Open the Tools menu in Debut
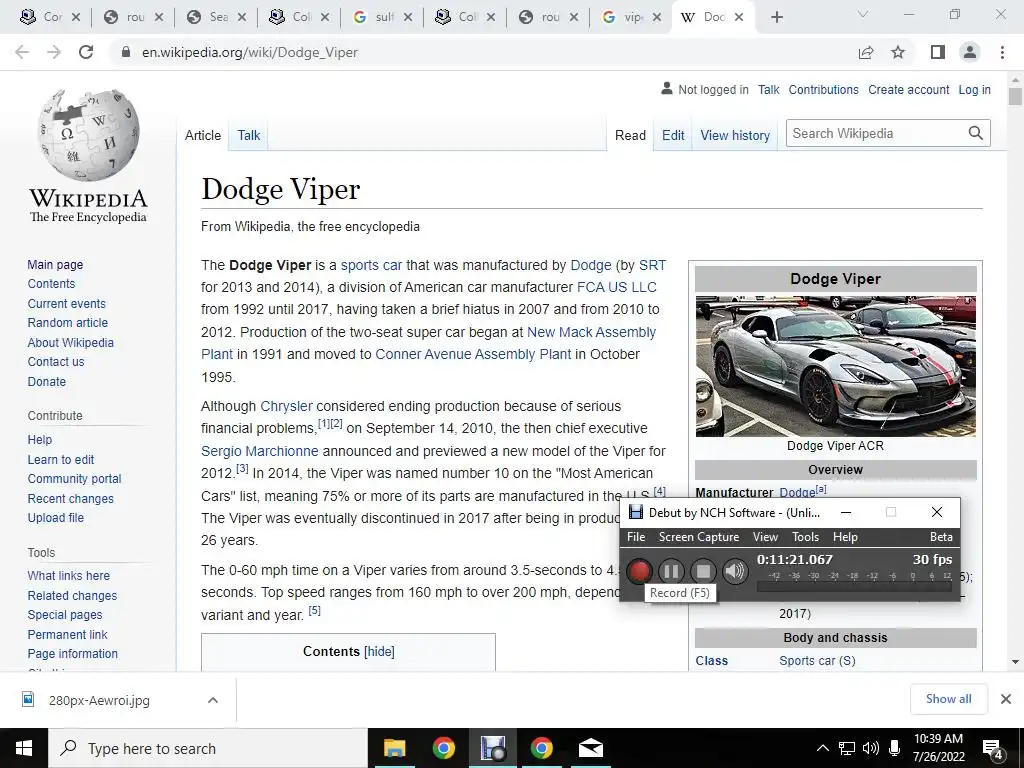 (x=805, y=537)
